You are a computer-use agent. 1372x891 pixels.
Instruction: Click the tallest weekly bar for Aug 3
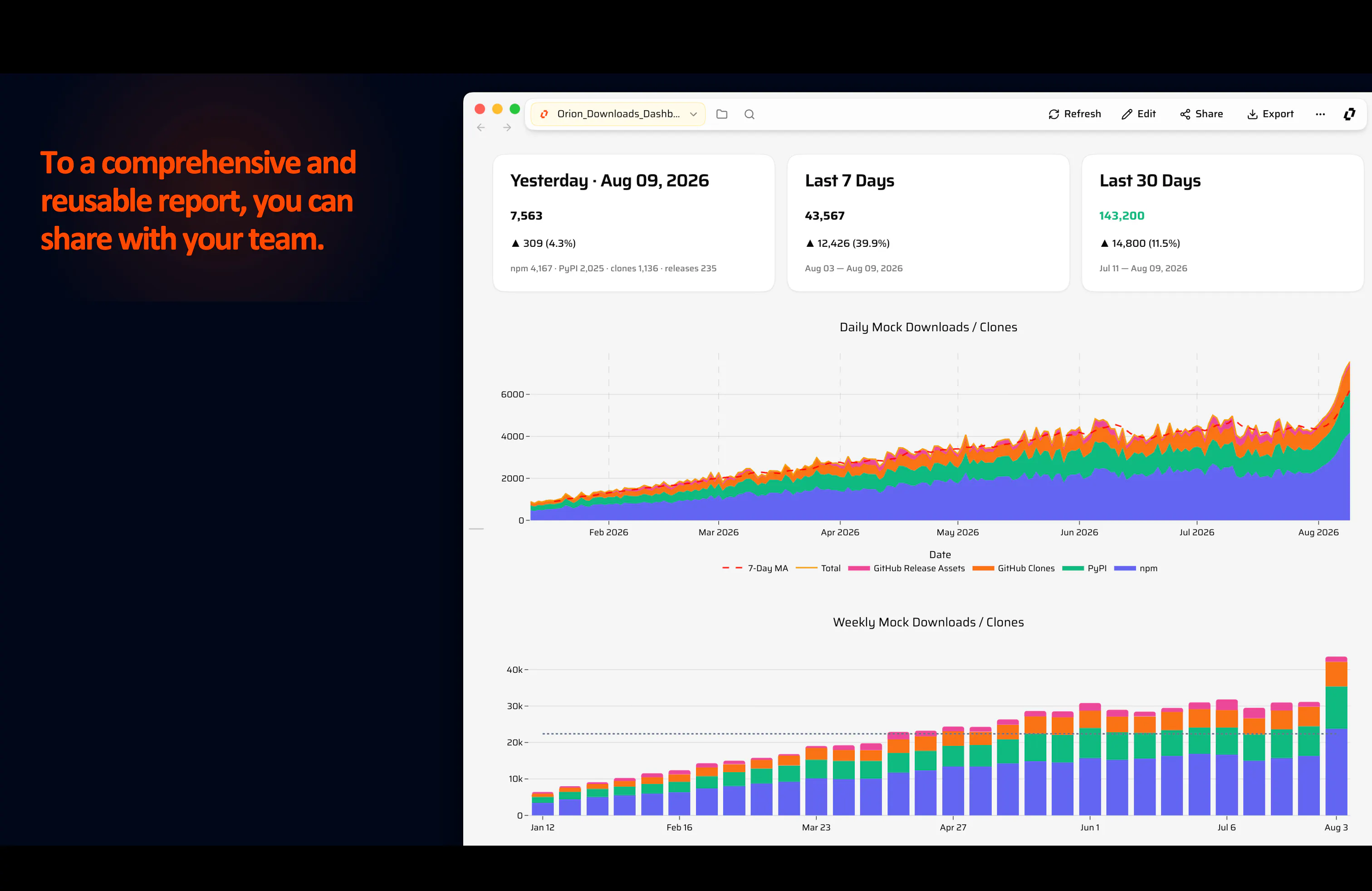(1336, 736)
